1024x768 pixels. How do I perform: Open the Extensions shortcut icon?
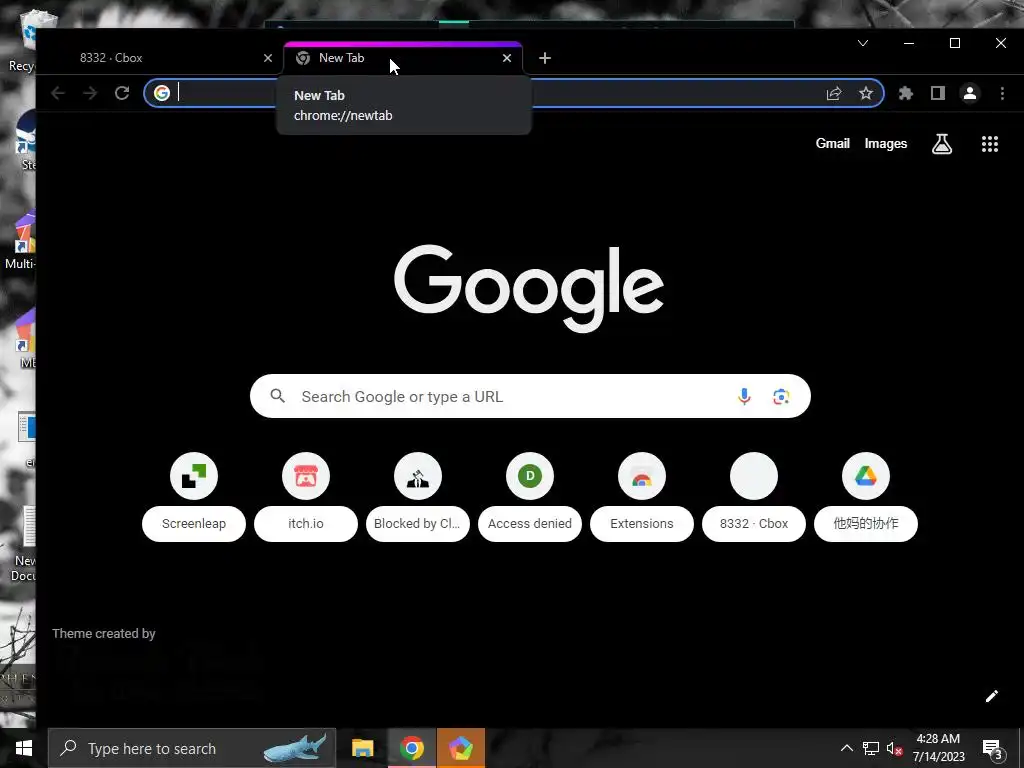click(x=642, y=476)
